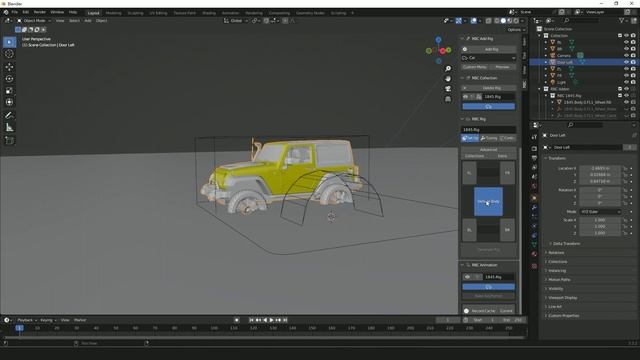640x360 pixels.
Task: Click the timeline horizontal scrollbar
Action: click(263, 338)
